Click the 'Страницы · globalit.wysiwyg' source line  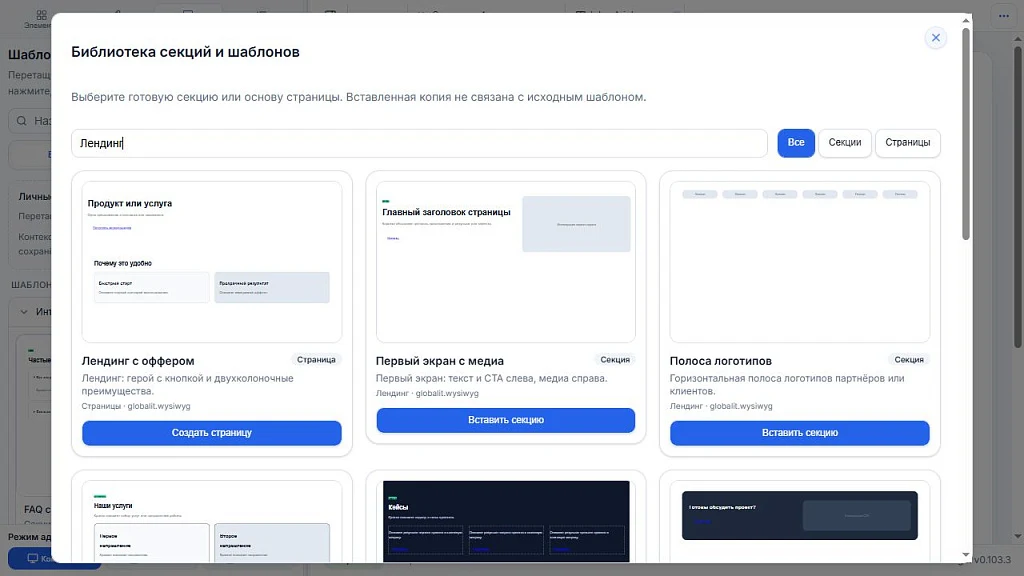tap(136, 406)
